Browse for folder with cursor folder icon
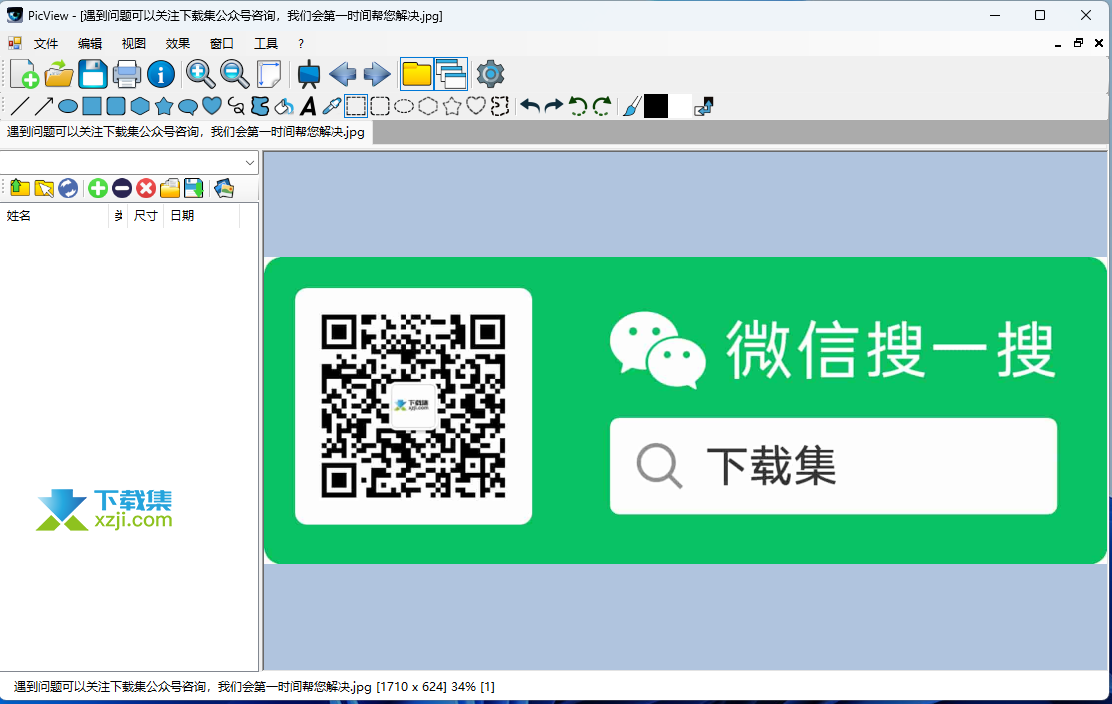 (x=44, y=188)
